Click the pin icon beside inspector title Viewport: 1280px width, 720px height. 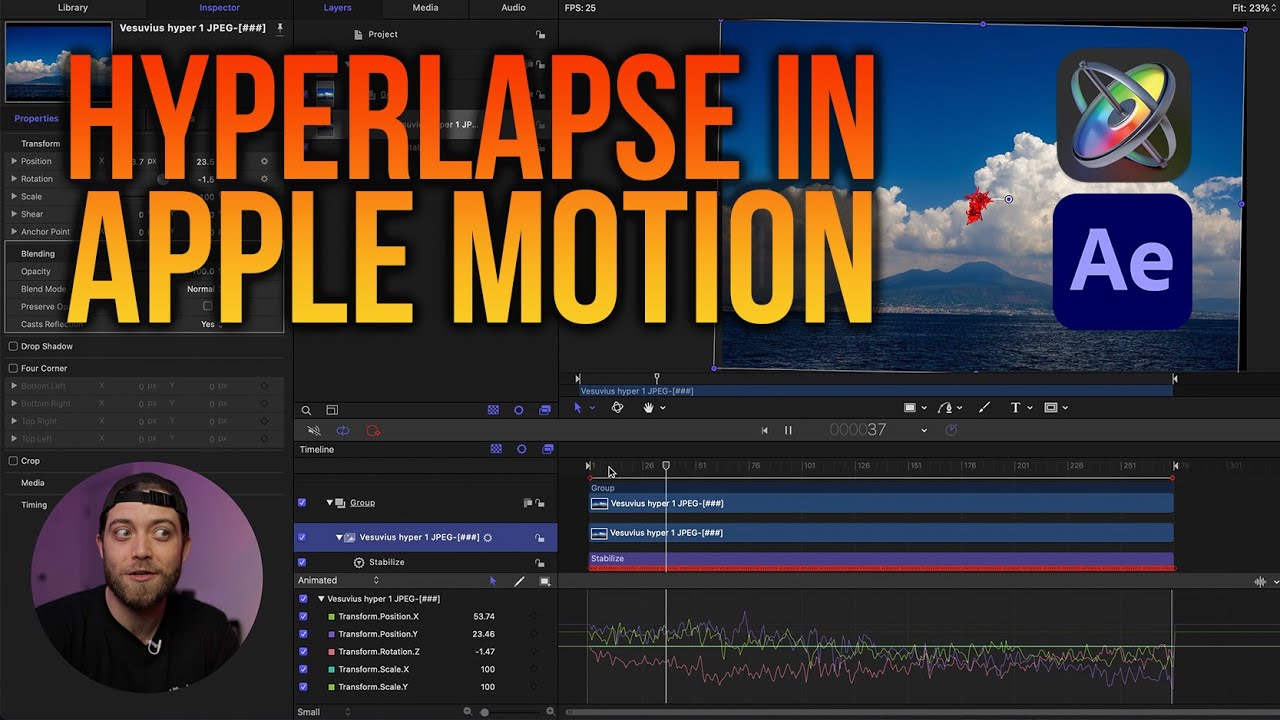280,28
